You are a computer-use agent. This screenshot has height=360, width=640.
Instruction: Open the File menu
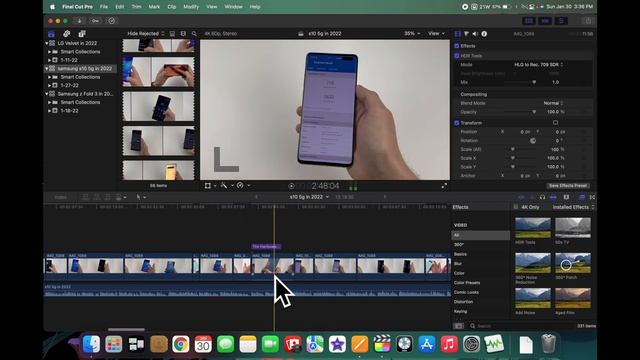coord(104,7)
